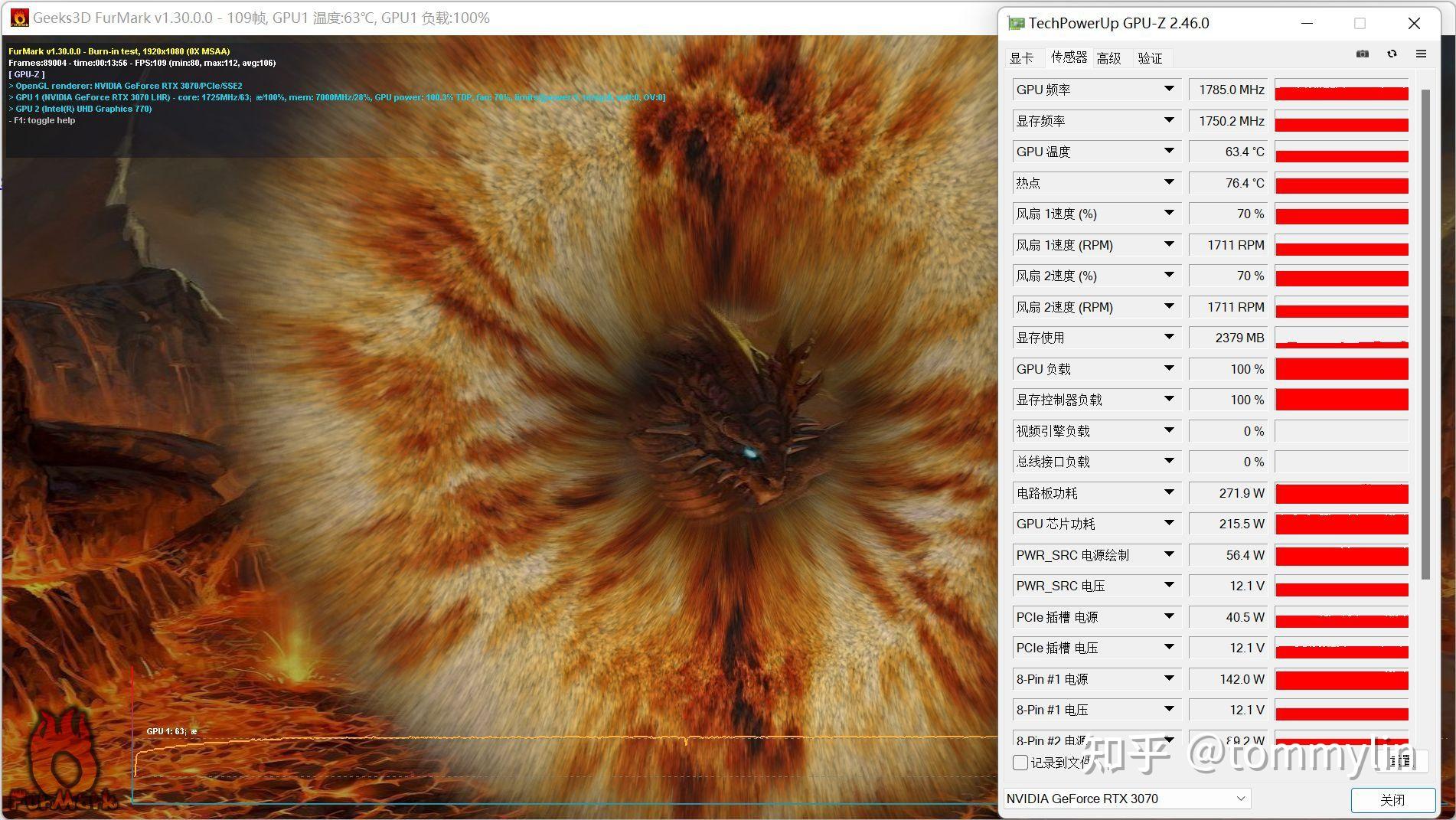Open the PCIe 插槽 电源 dropdown
Image resolution: width=1456 pixels, height=820 pixels.
click(x=1169, y=617)
